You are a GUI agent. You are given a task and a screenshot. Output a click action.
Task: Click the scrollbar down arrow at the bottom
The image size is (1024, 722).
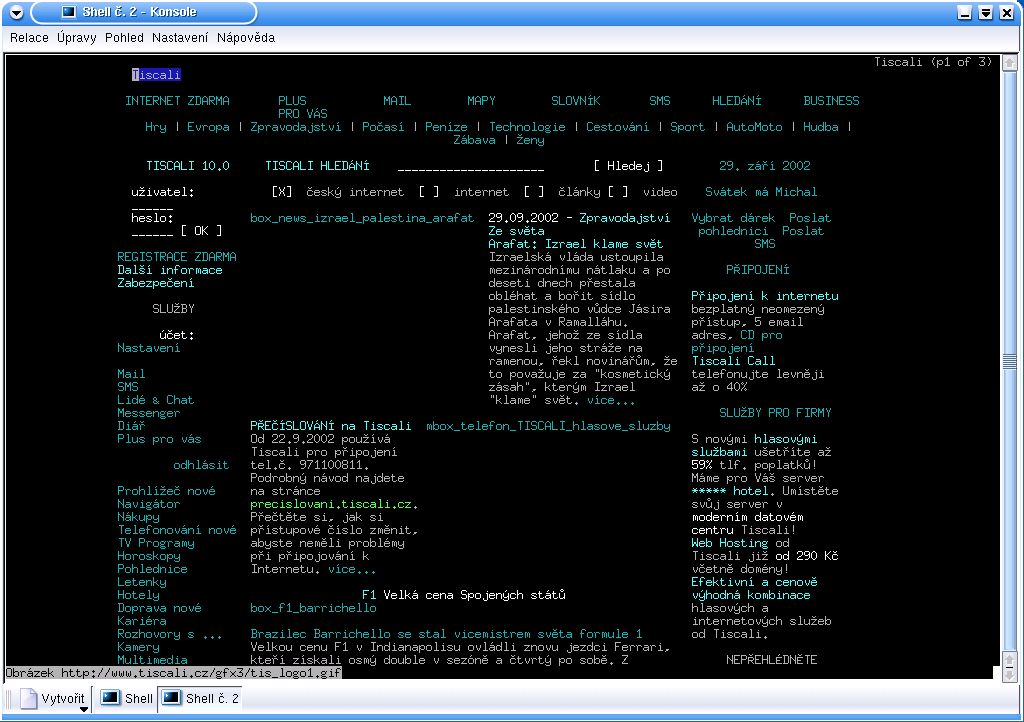coord(1009,674)
